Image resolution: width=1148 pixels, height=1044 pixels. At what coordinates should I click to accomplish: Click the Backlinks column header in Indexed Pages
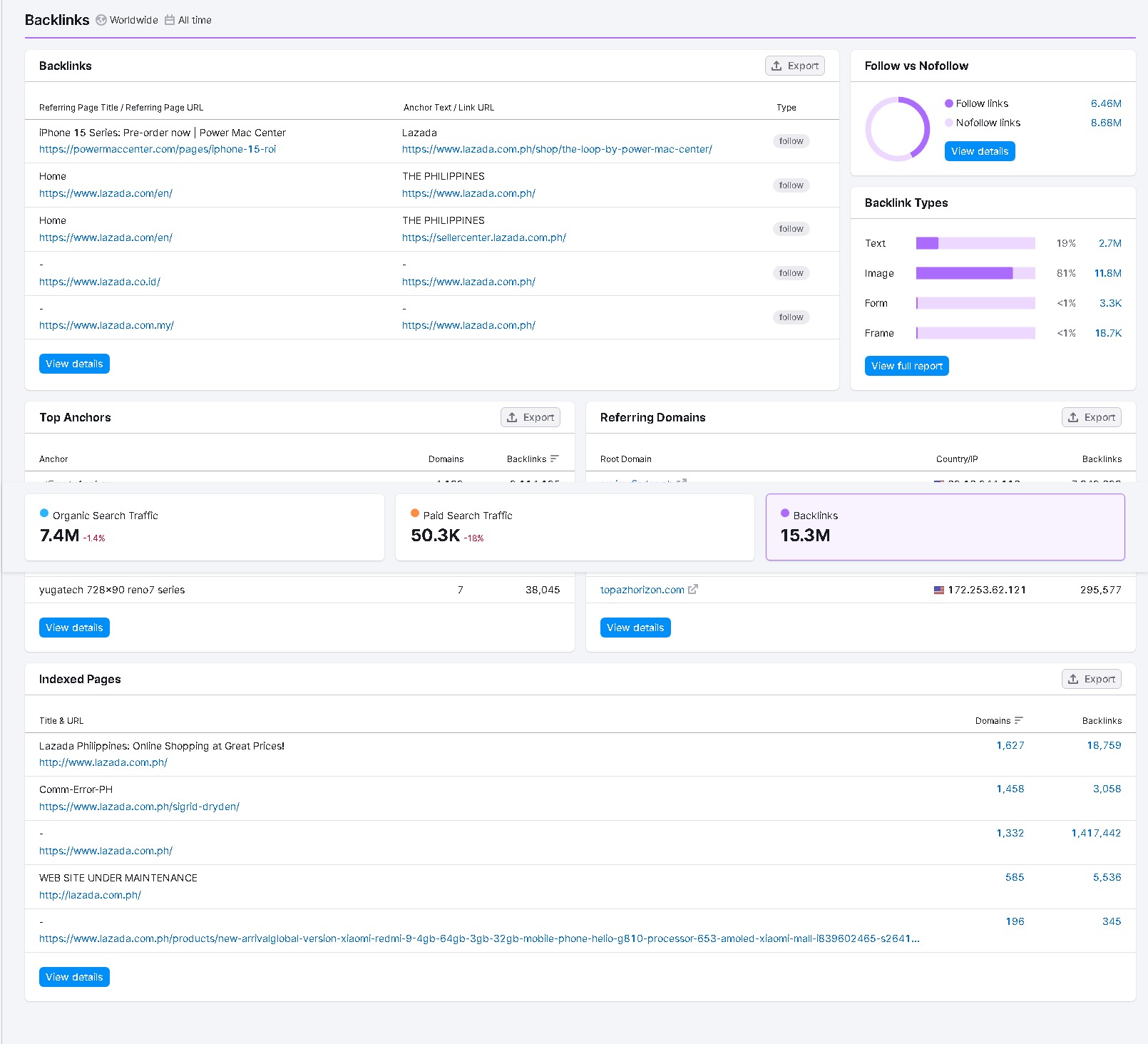pos(1102,720)
